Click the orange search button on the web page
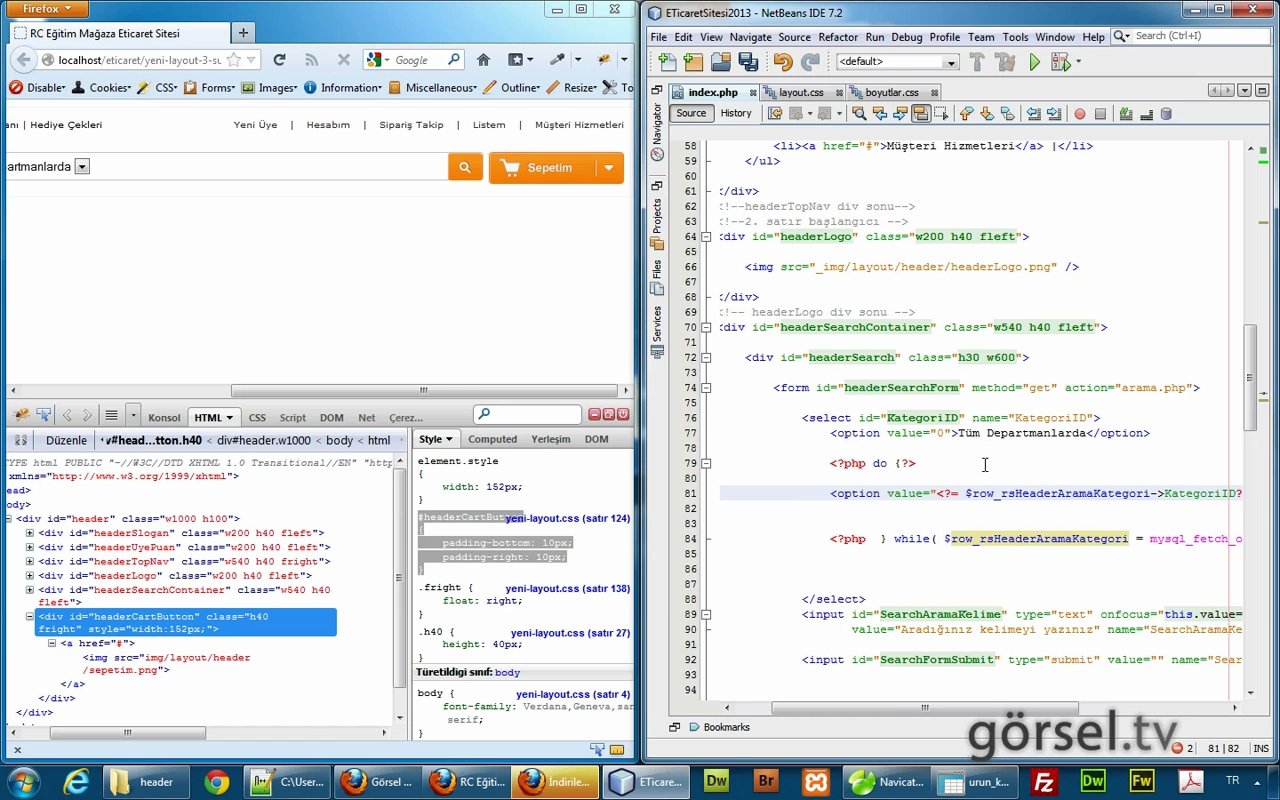The width and height of the screenshot is (1280, 800). coord(465,167)
